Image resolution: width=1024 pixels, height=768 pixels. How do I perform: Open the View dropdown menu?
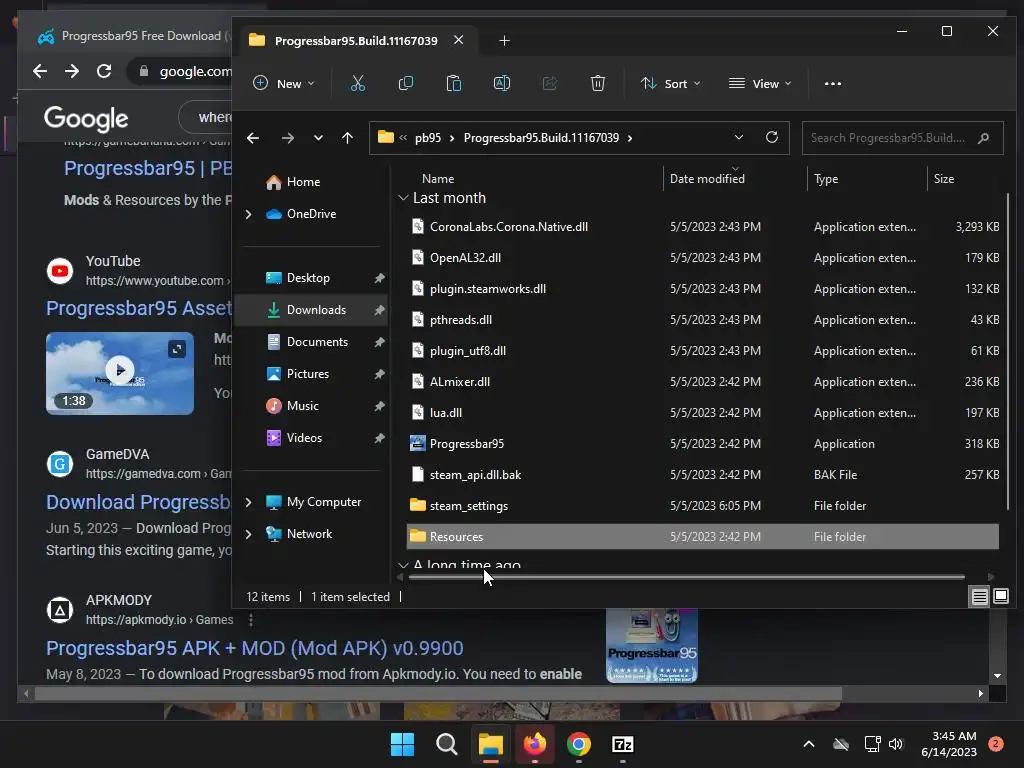point(760,84)
